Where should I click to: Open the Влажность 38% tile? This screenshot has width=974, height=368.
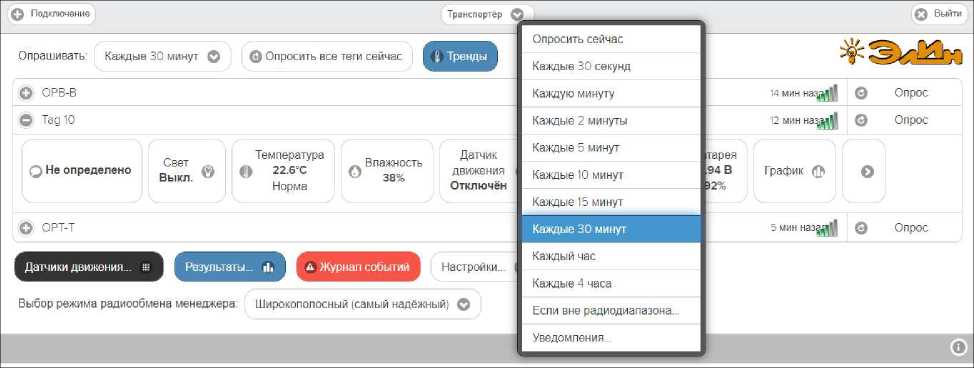coord(387,171)
